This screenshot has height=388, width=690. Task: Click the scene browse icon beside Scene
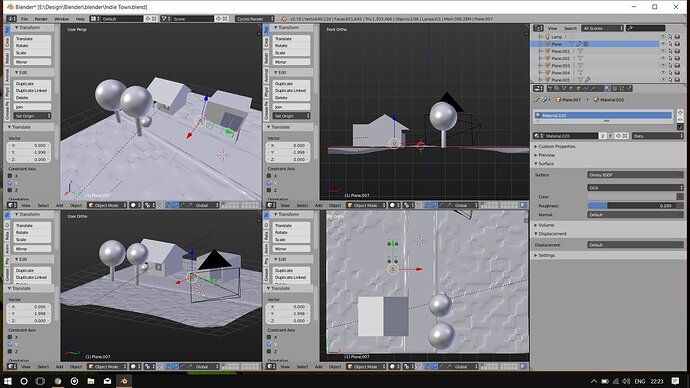coord(165,19)
